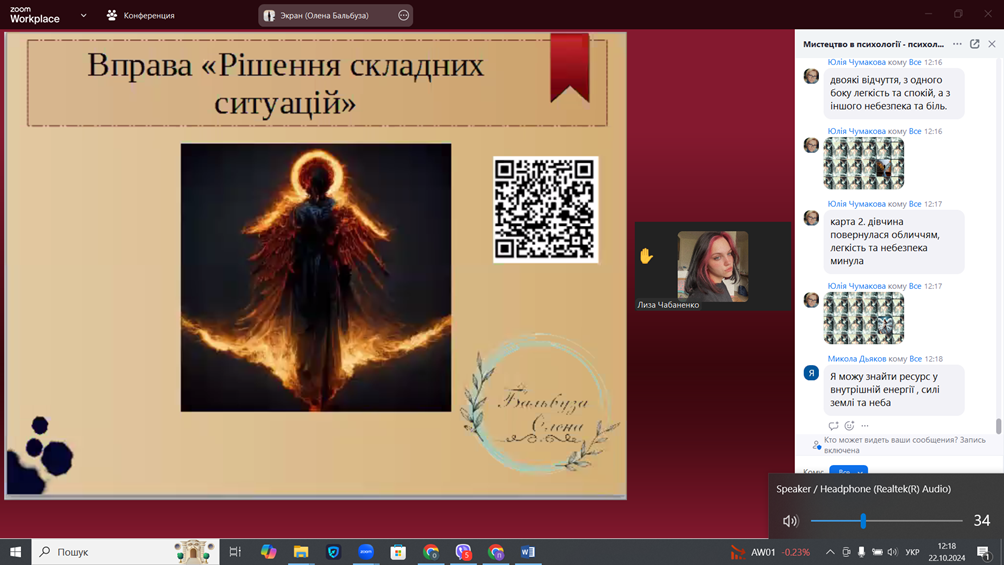Open the image thumbnail sent at 12:16
Viewport: 1004px width, 565px height.
[x=864, y=163]
